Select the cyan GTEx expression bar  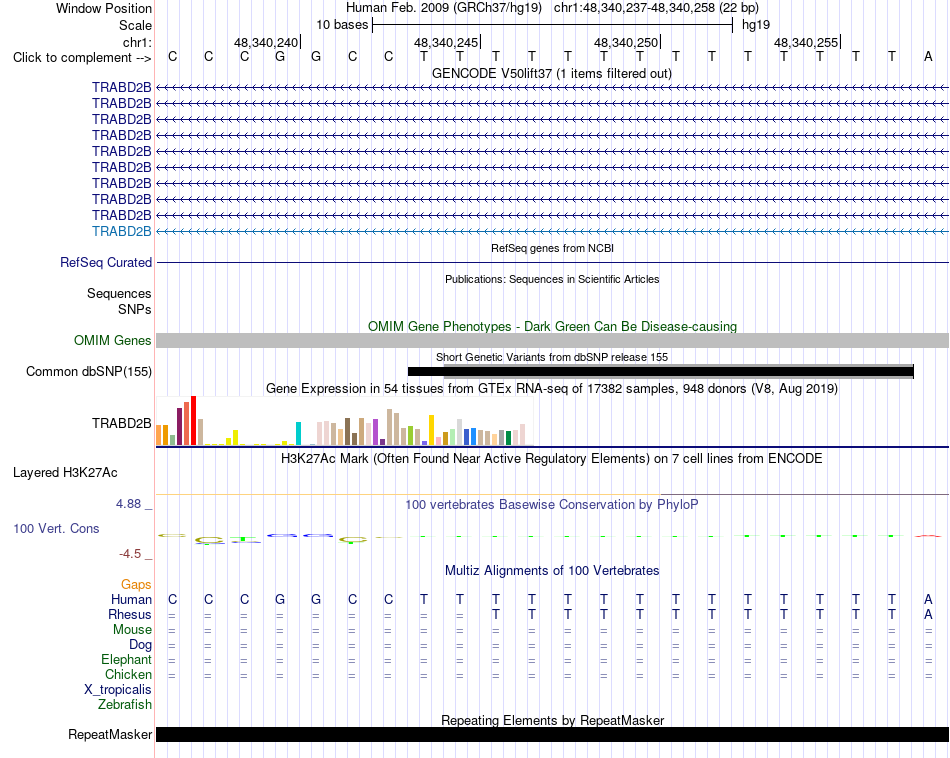click(x=298, y=434)
